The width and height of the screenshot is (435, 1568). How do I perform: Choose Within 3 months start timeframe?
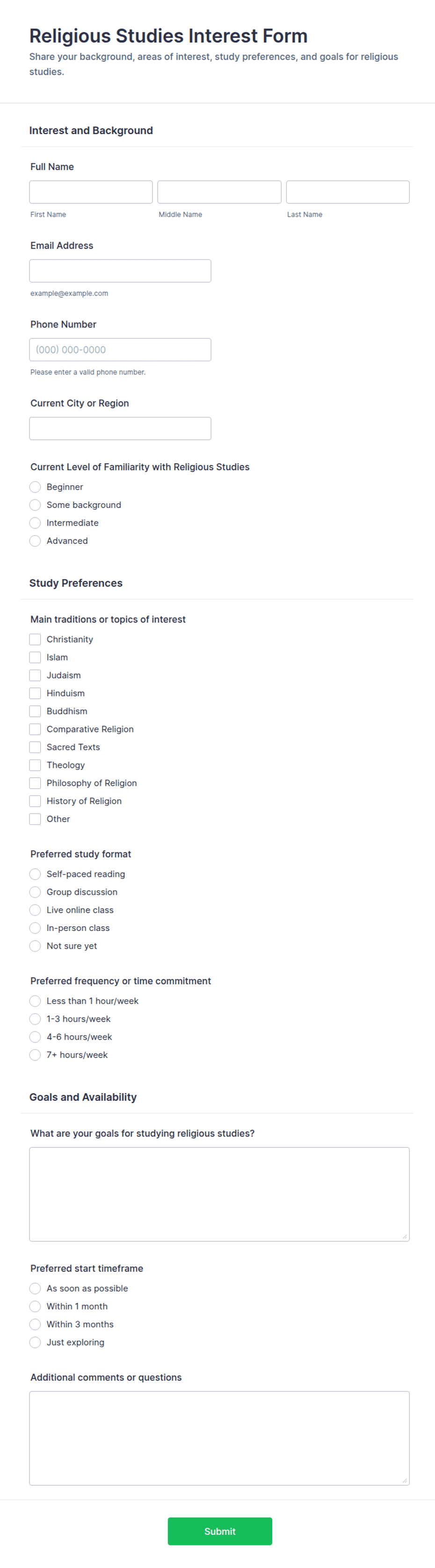[36, 1325]
